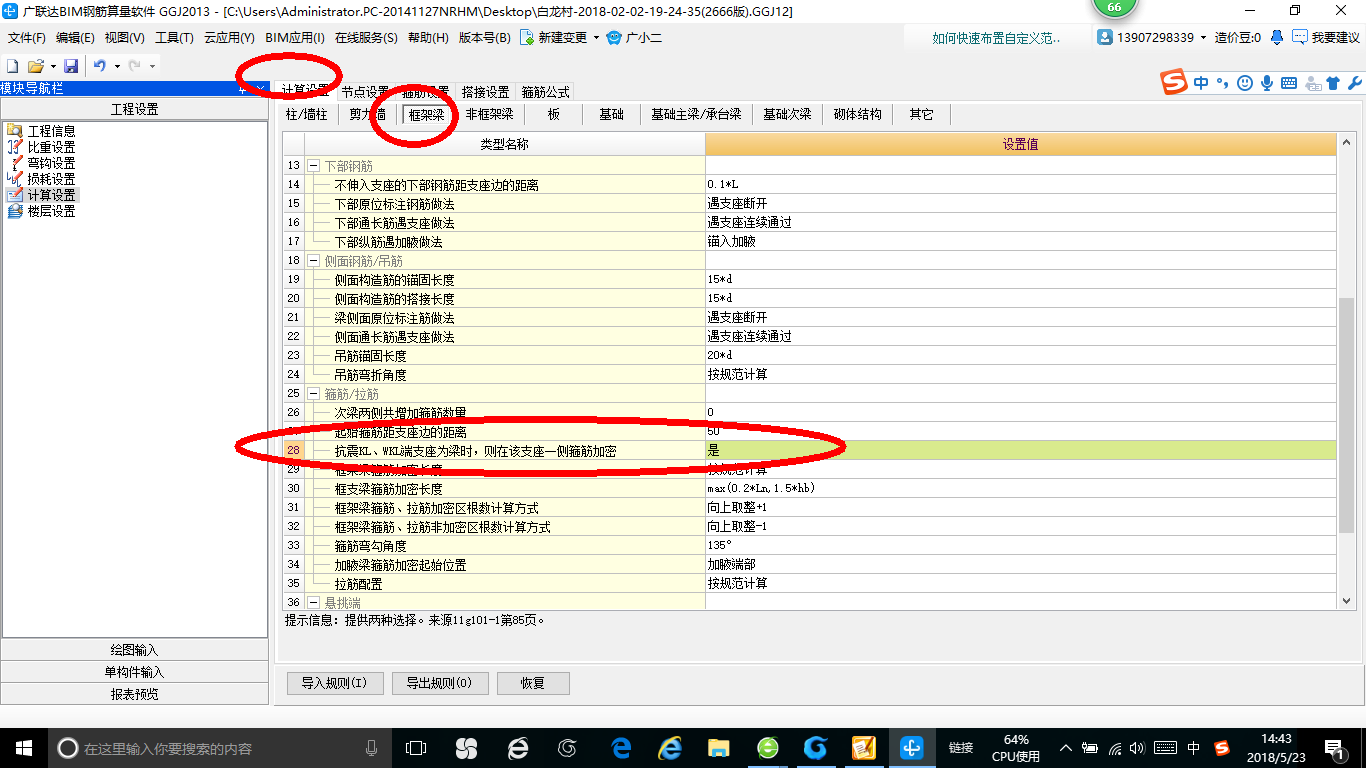Open File Explorer from taskbar
This screenshot has height=768, width=1366.
[x=718, y=748]
